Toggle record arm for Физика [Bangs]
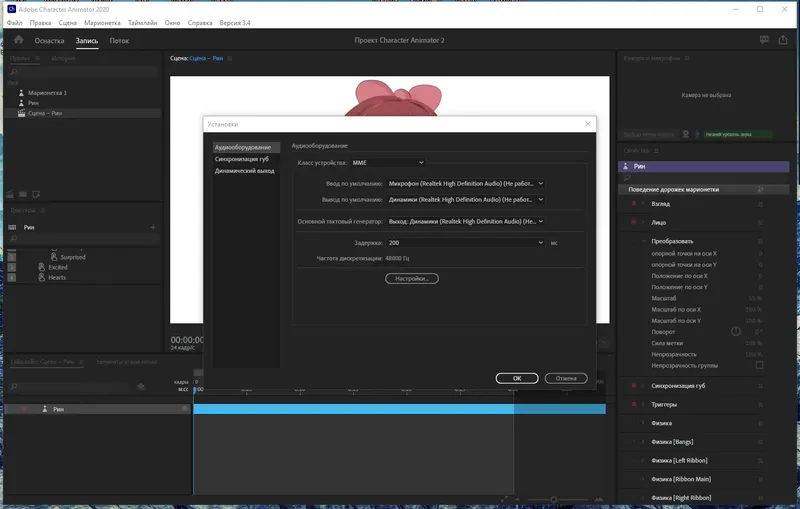The height and width of the screenshot is (509, 800). pos(634,442)
